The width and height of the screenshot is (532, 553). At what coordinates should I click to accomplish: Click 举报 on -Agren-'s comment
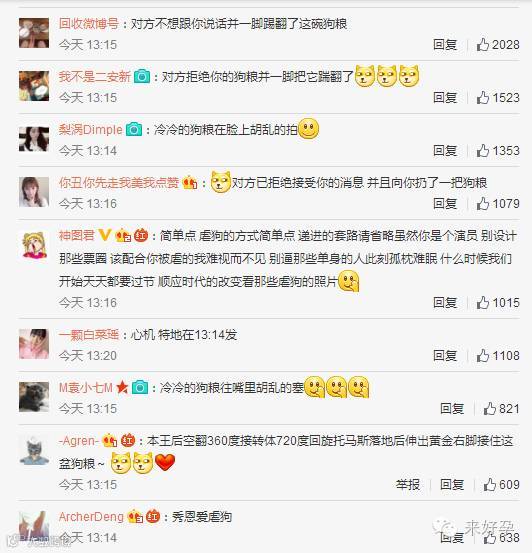pos(408,485)
